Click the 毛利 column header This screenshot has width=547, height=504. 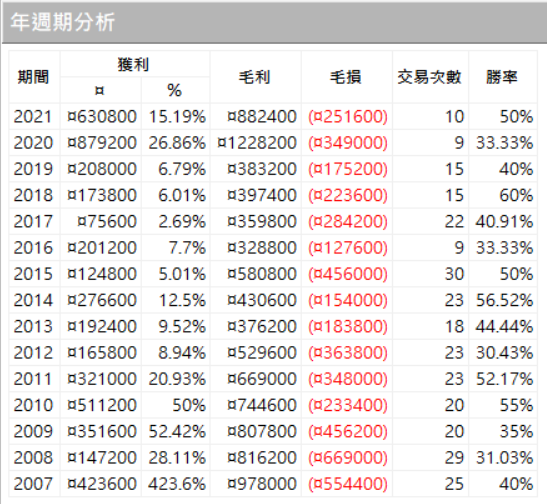tap(255, 77)
